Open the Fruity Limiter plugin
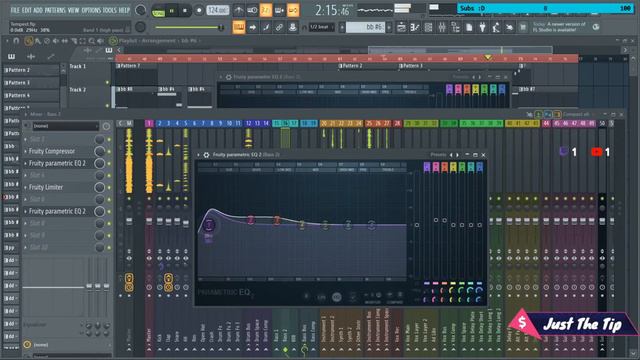Screen dimensions: 640x360 point(46,187)
